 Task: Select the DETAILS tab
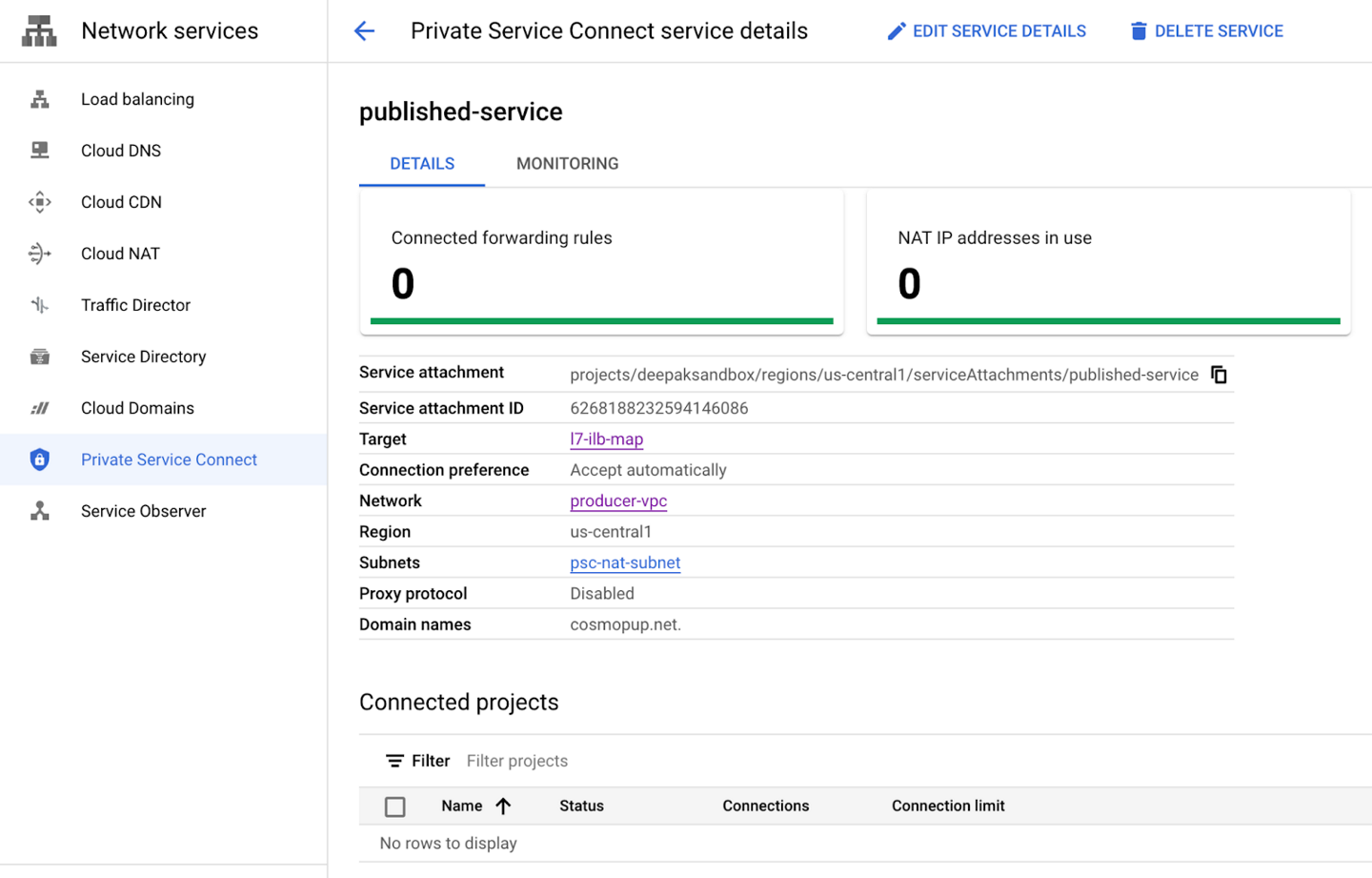(421, 163)
